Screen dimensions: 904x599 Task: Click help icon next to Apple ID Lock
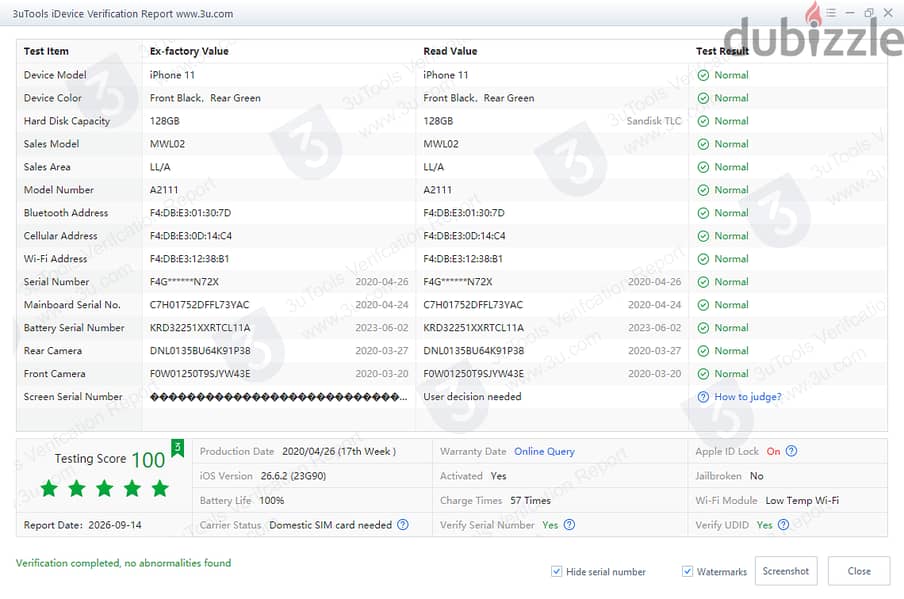click(x=792, y=451)
